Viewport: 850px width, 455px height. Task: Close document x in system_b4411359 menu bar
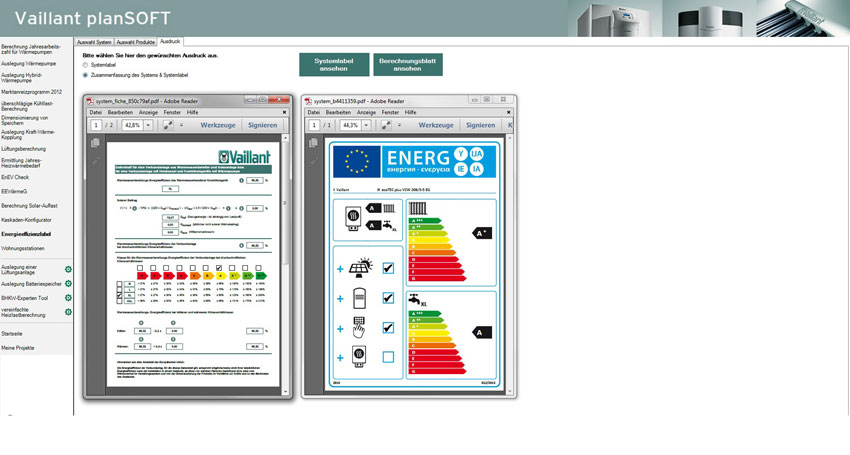[508, 112]
